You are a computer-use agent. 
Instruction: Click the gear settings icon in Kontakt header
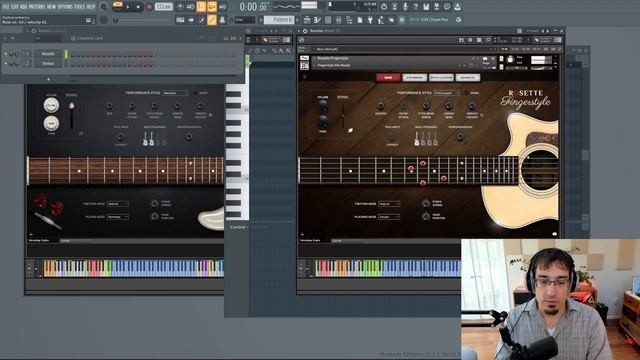(470, 40)
